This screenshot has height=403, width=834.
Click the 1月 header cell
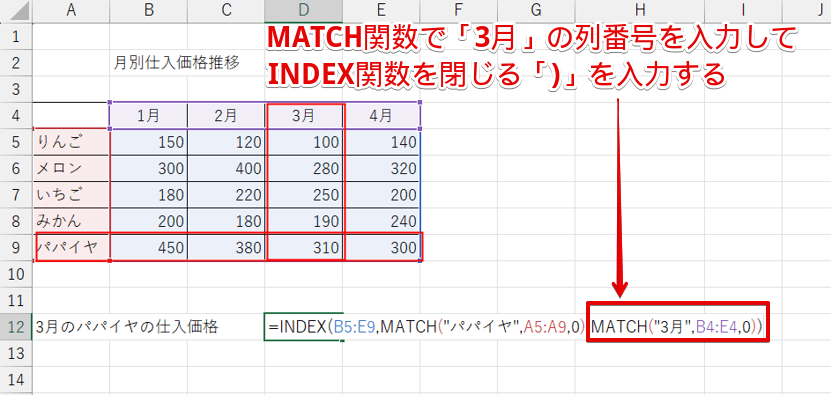(x=148, y=115)
